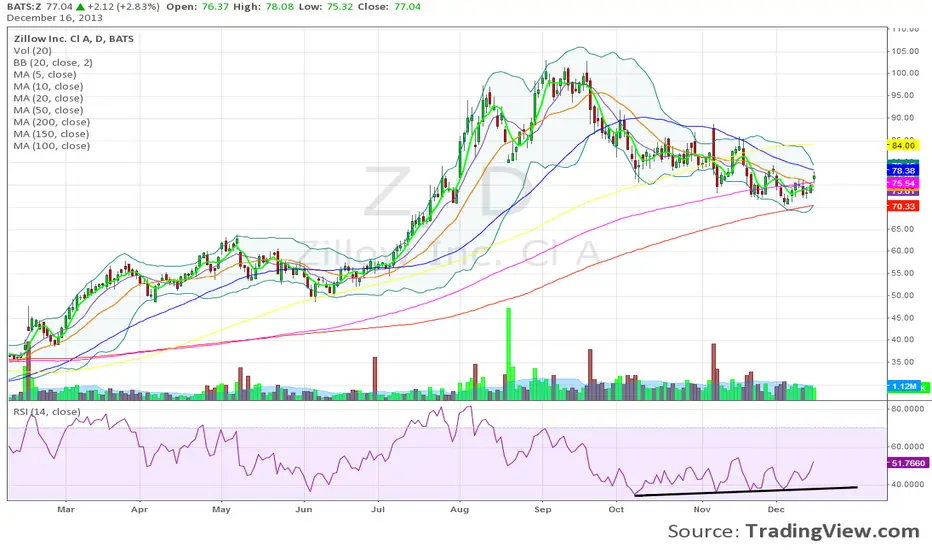Click the BATS:Z ticker symbol in header
Screen dimensions: 932x550
[25, 7]
